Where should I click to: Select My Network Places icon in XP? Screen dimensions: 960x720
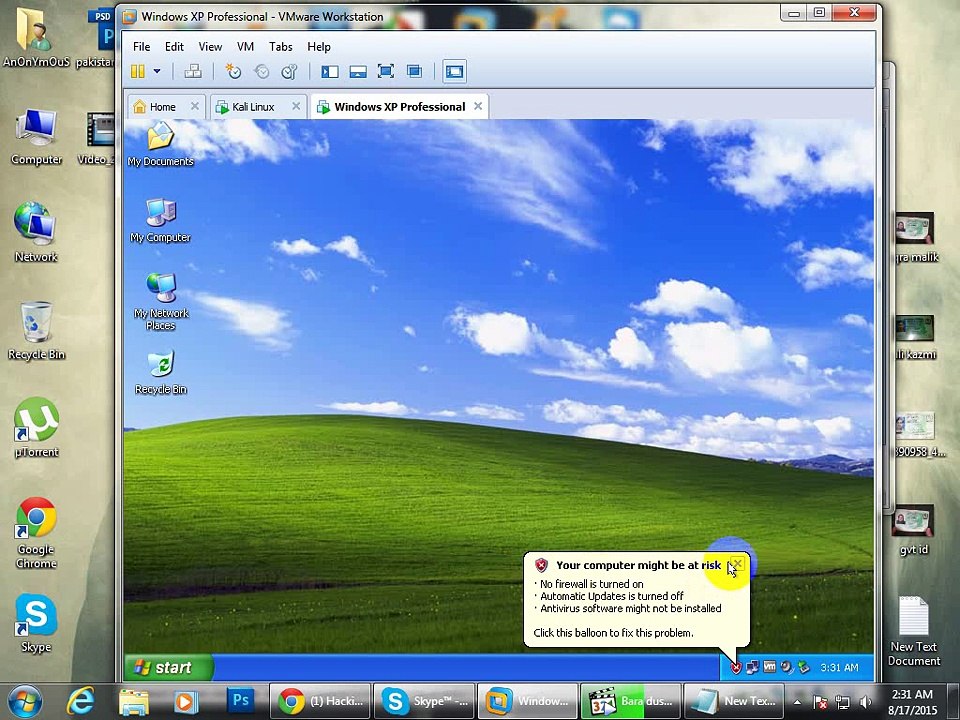pos(160,302)
